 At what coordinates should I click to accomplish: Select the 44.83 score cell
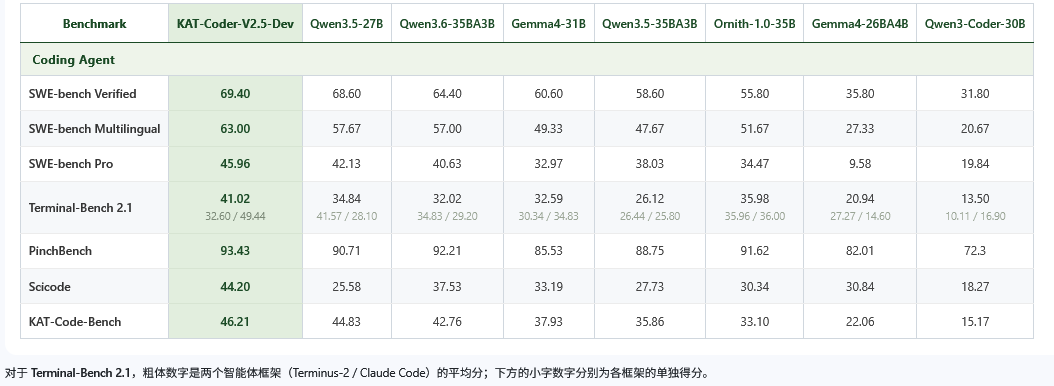point(347,321)
